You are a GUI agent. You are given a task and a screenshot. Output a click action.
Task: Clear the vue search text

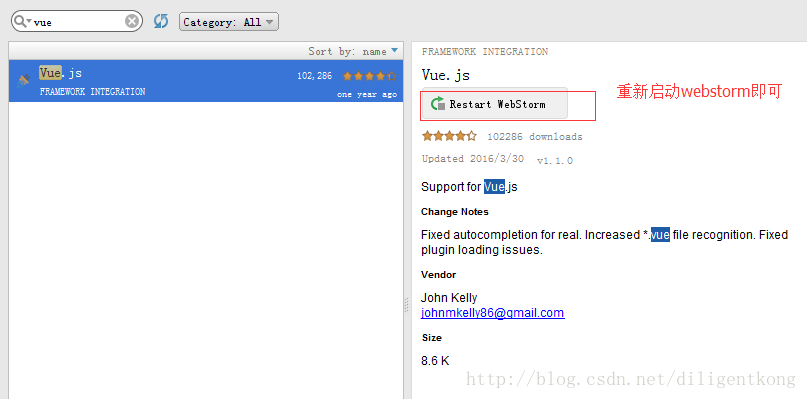coord(132,22)
